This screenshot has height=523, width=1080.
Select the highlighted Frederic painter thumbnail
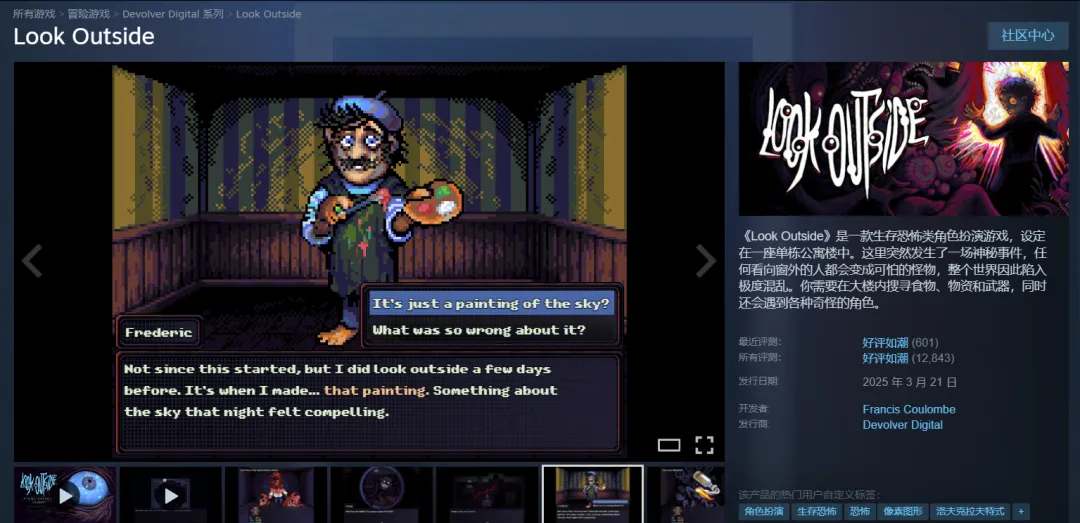coord(592,494)
